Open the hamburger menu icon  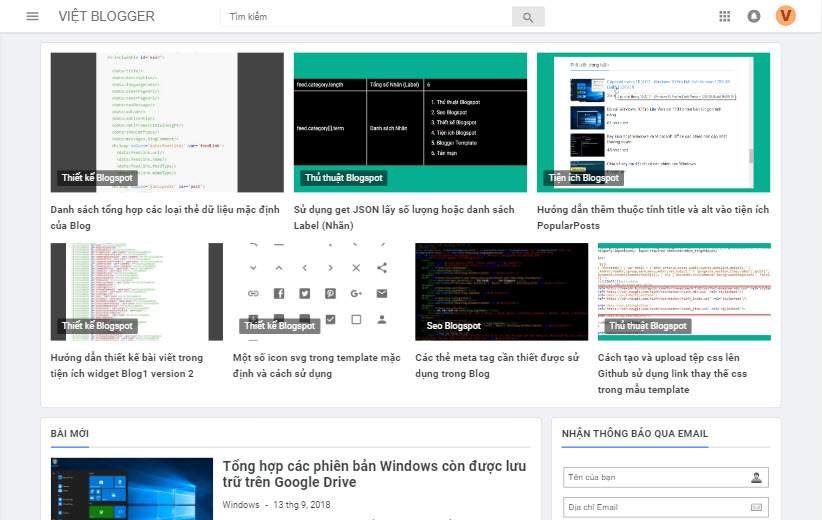point(33,16)
